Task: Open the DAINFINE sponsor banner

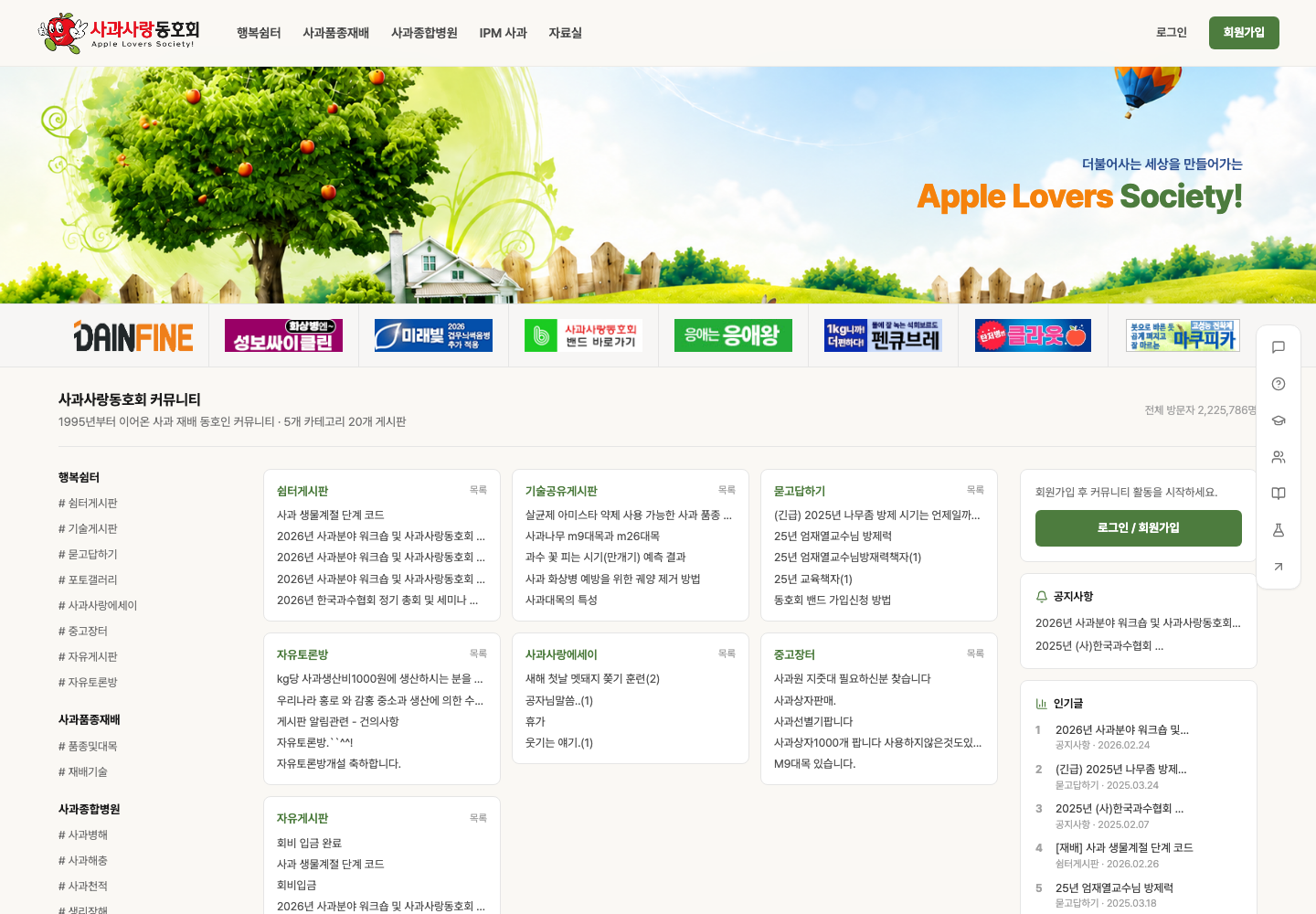Action: point(133,335)
